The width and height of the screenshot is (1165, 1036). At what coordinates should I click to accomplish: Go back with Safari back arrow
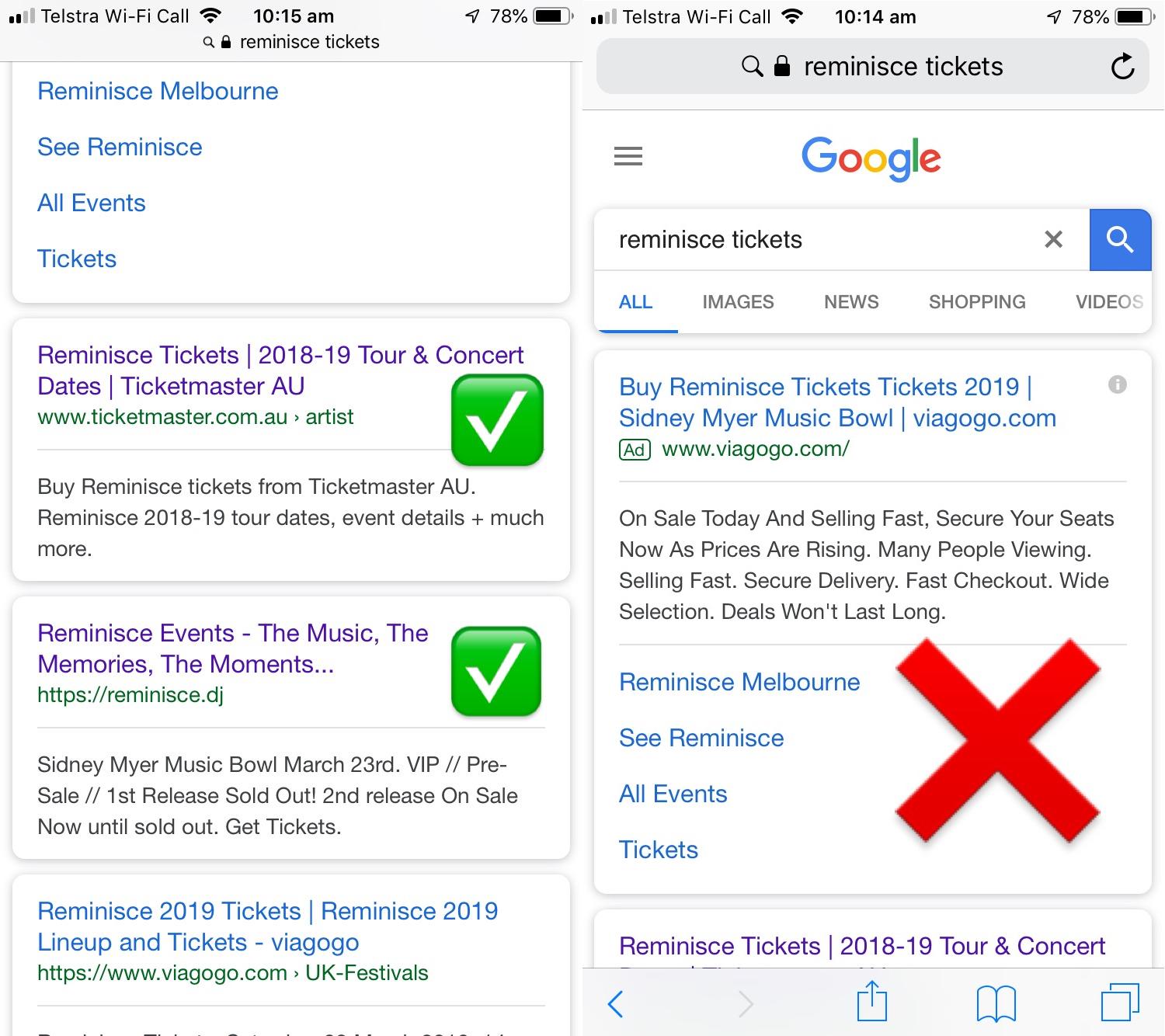point(616,1003)
